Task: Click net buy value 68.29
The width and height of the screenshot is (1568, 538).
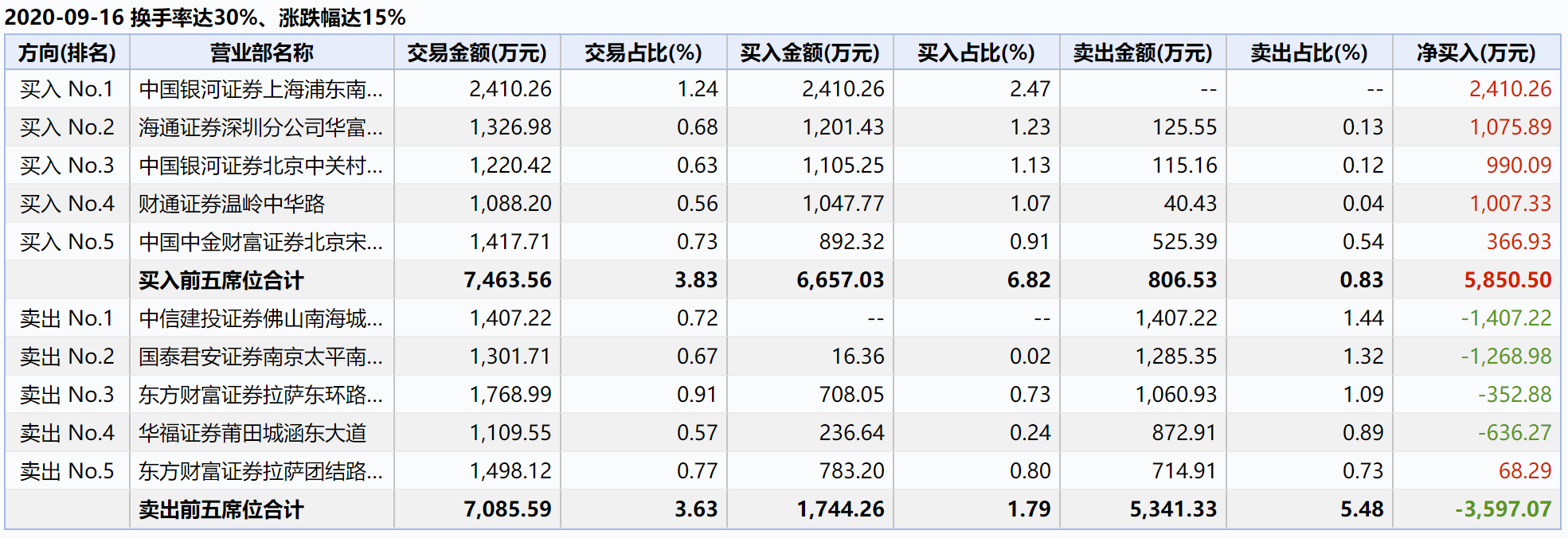Action: (x=1525, y=471)
